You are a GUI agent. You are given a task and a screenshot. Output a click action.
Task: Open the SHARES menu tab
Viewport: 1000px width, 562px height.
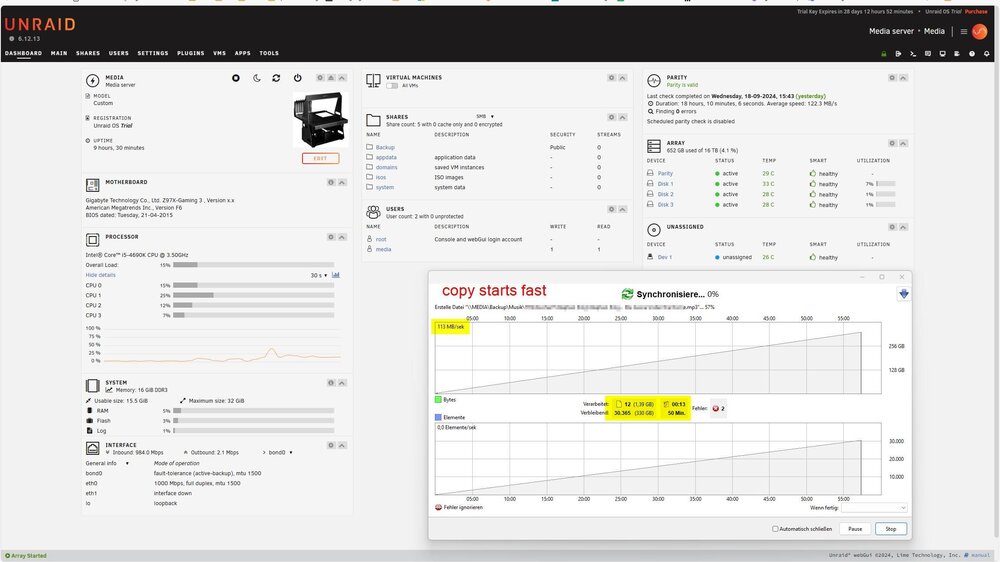pyautogui.click(x=88, y=54)
